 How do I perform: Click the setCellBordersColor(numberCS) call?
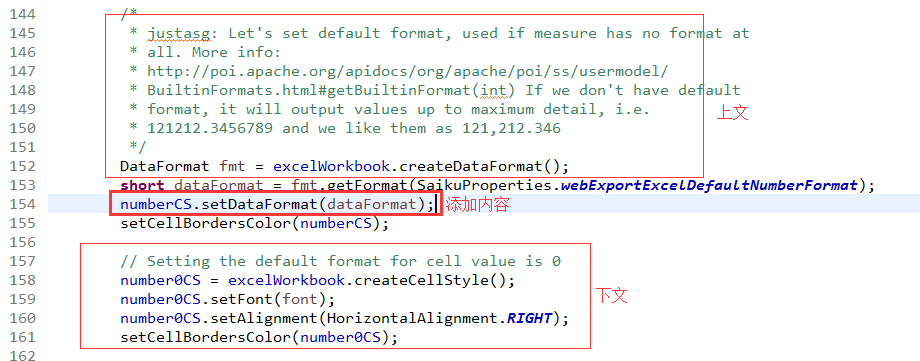coord(254,224)
